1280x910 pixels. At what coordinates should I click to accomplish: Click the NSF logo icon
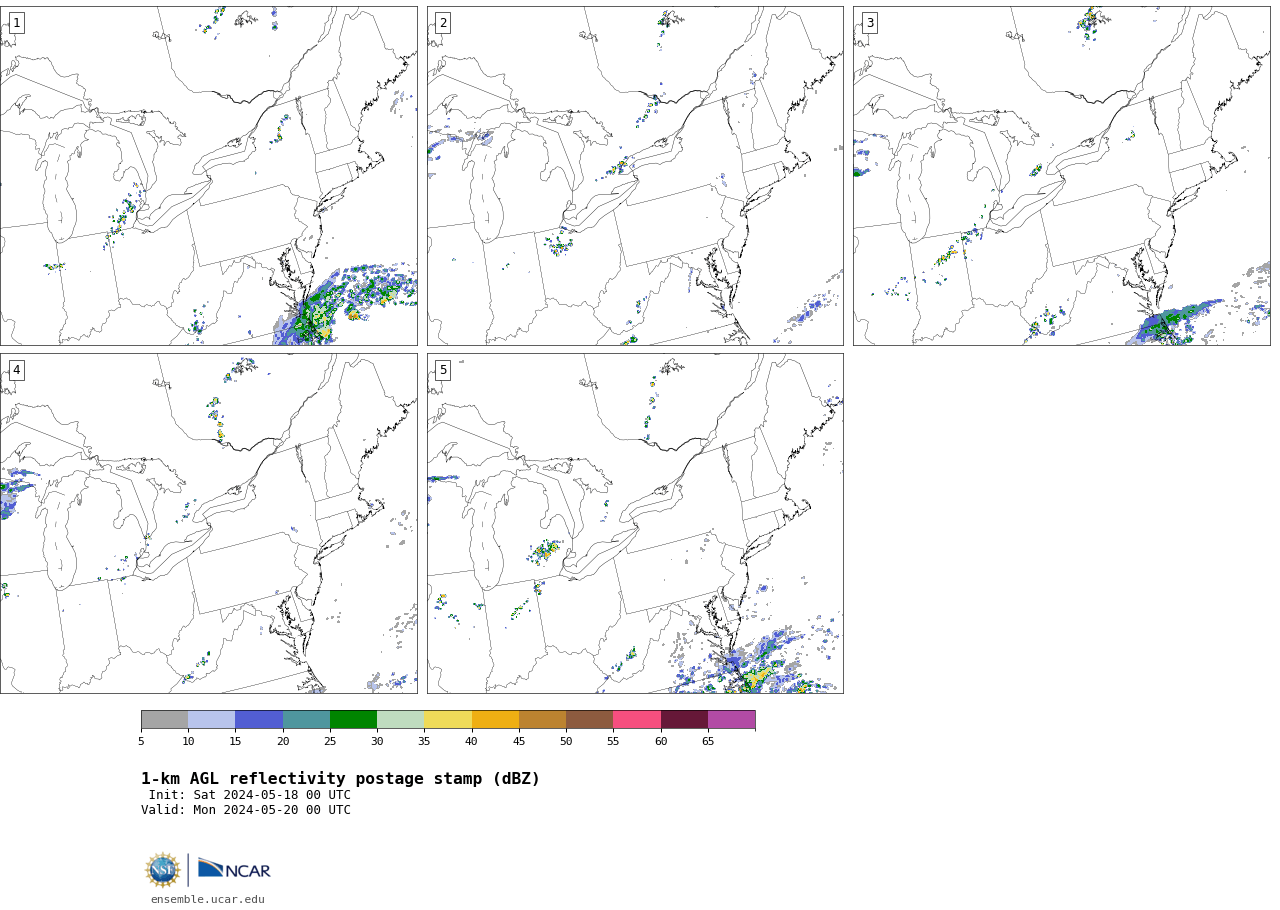click(x=163, y=870)
